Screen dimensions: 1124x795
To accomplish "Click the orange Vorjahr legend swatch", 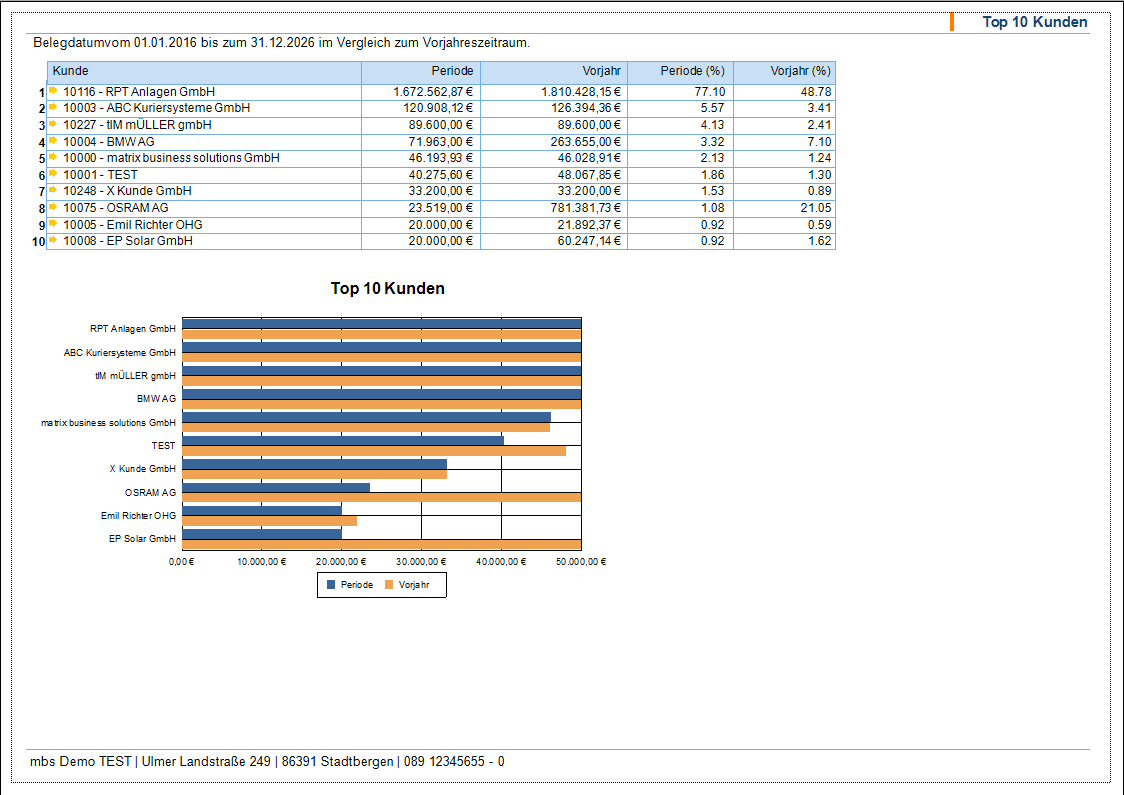I will click(x=389, y=584).
